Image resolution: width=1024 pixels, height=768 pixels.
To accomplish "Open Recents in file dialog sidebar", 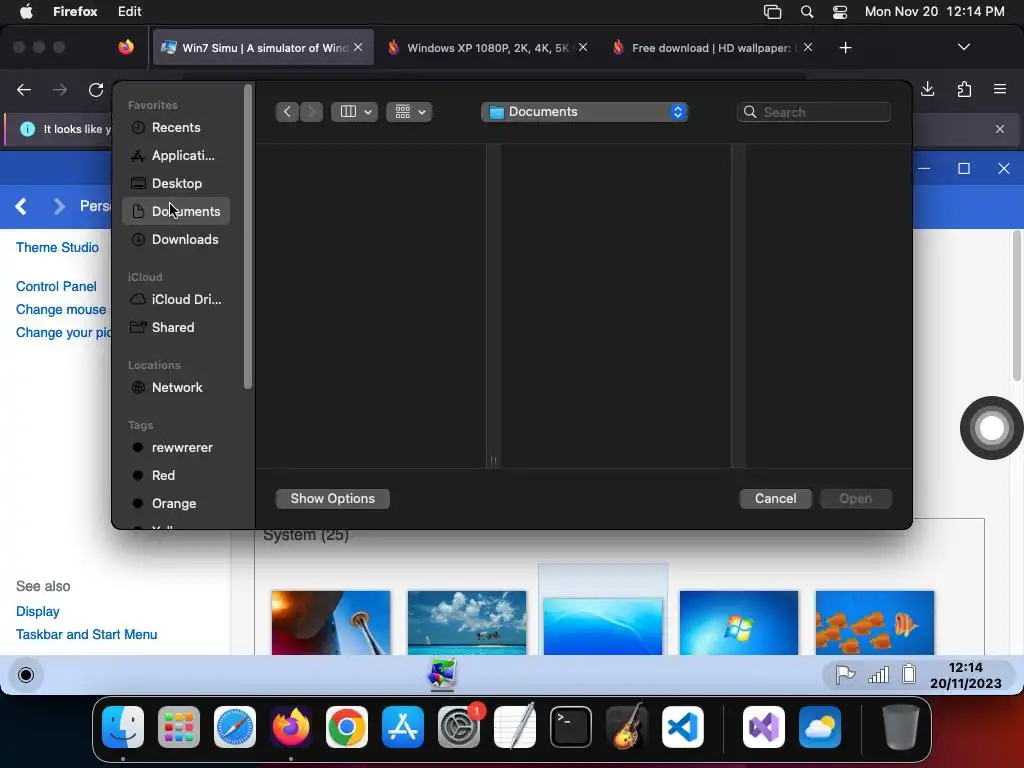I will [175, 127].
